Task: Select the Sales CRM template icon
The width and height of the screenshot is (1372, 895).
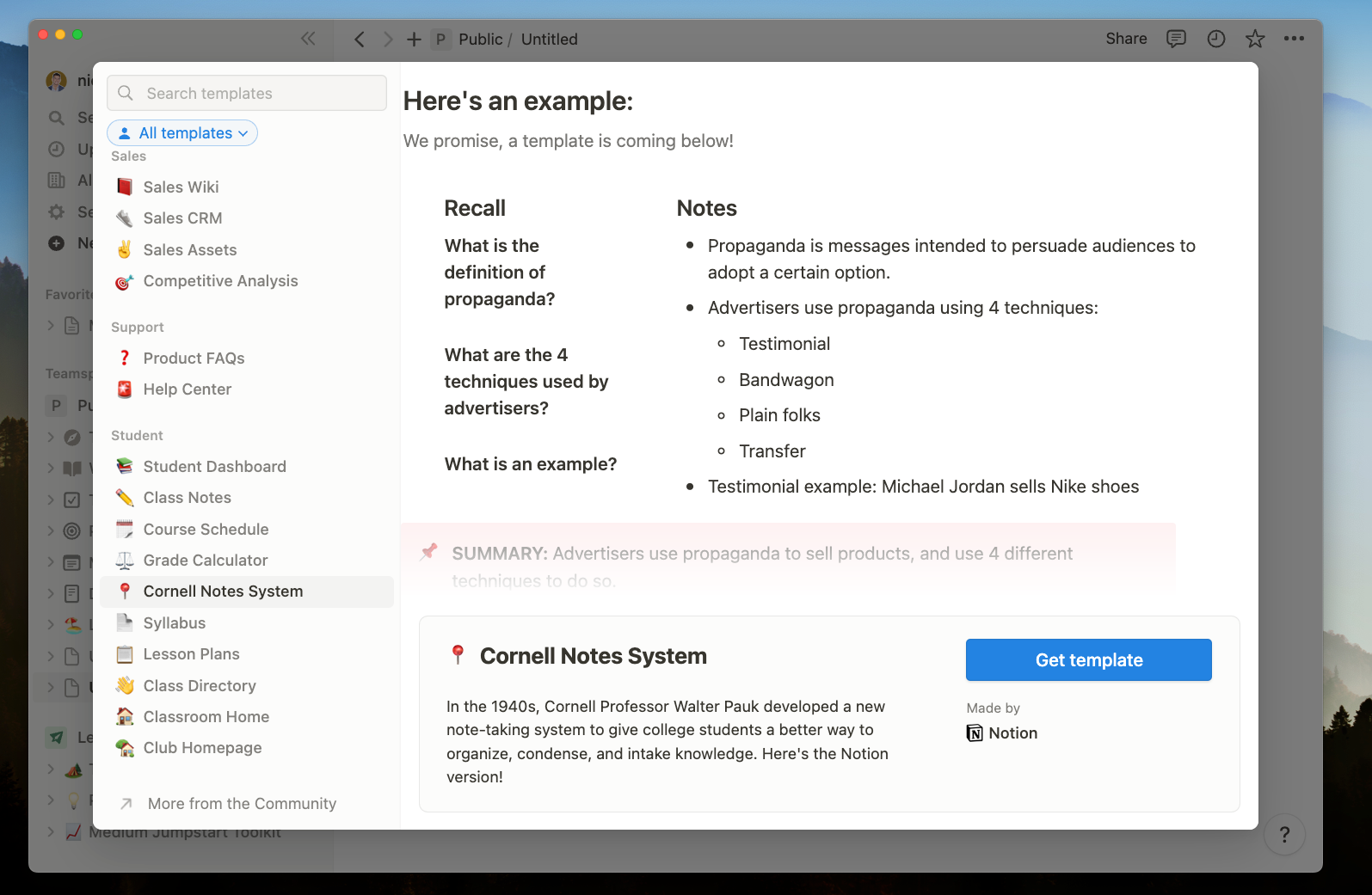Action: pos(125,218)
